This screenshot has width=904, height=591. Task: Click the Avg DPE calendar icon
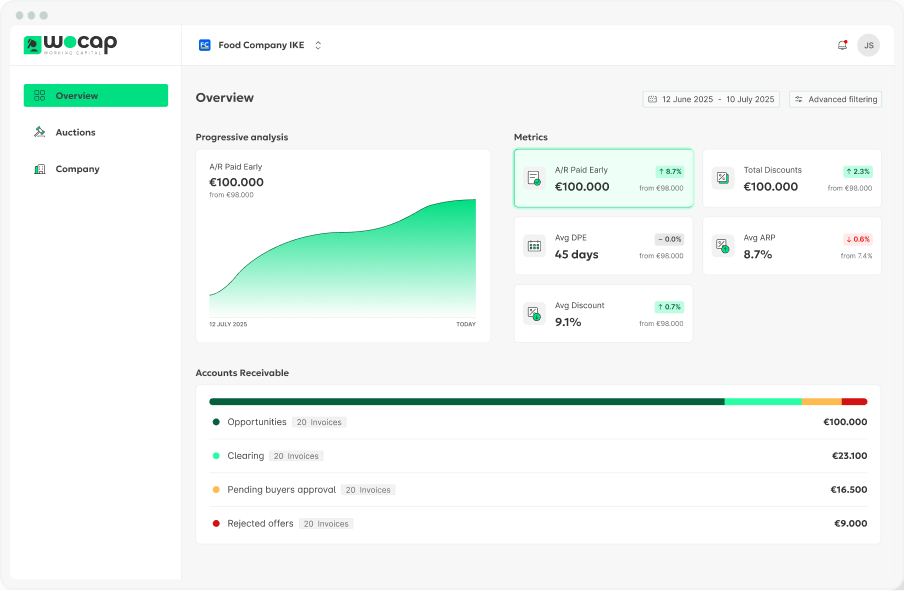click(x=534, y=246)
